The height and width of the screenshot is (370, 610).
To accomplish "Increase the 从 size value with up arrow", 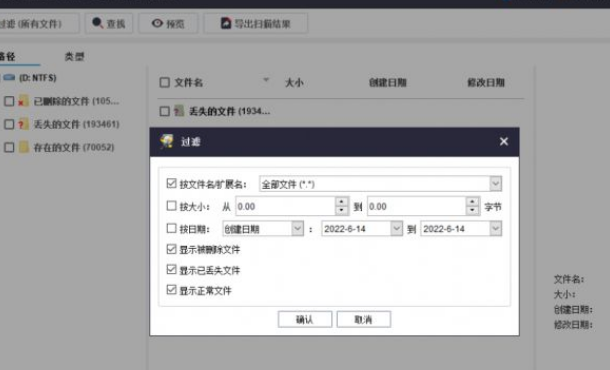I will point(341,202).
